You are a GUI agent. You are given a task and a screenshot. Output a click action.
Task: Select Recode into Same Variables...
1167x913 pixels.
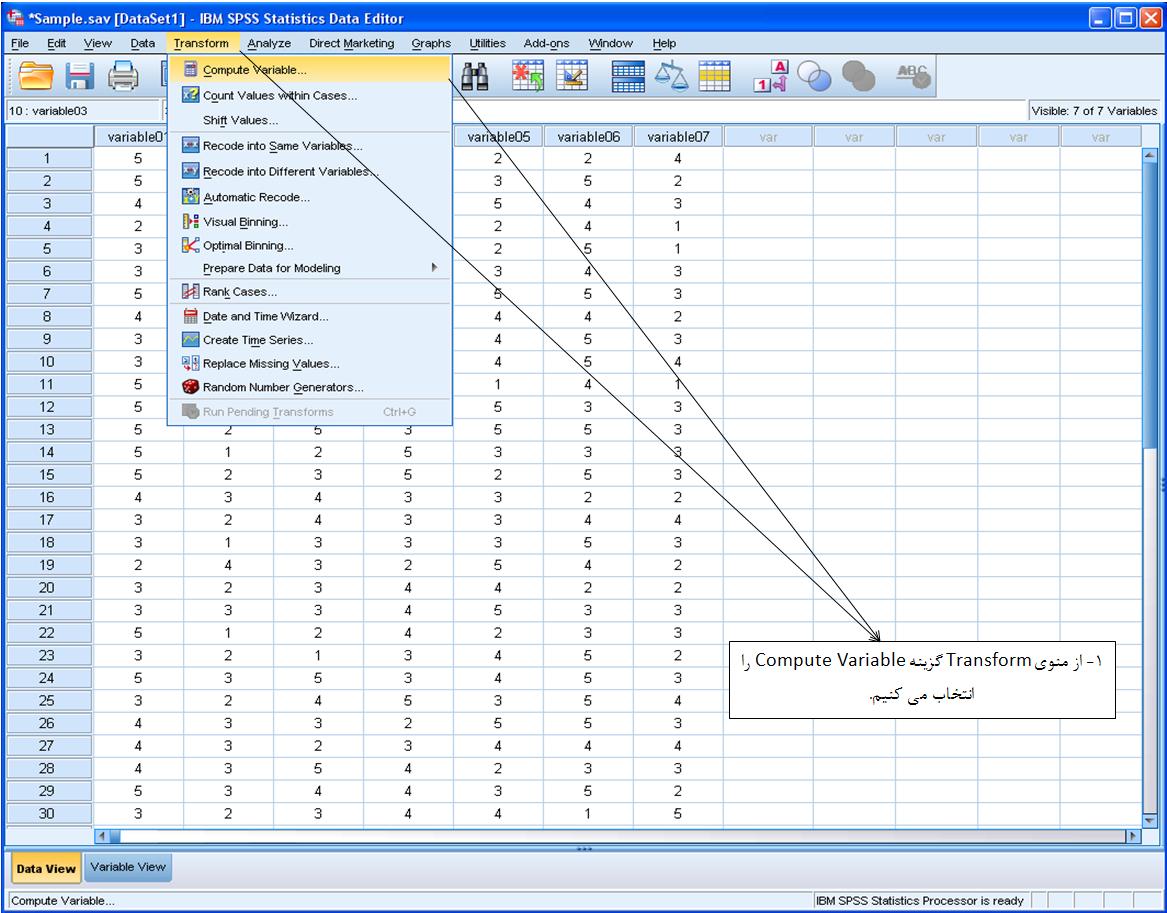[x=309, y=146]
